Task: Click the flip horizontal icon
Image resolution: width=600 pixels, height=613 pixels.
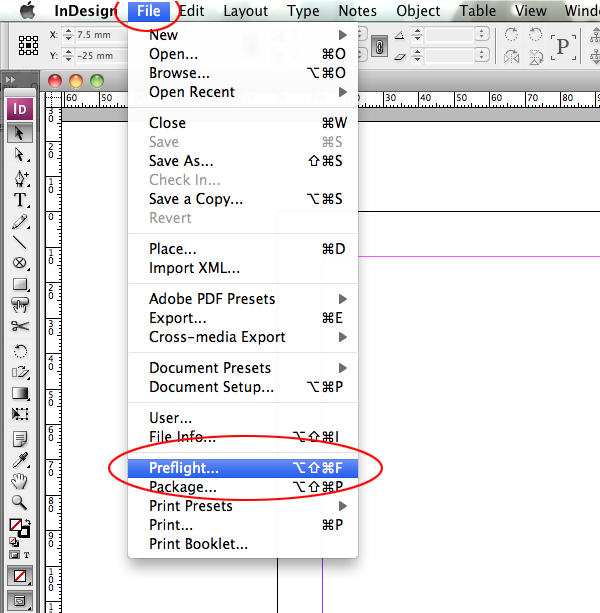Action: 511,57
